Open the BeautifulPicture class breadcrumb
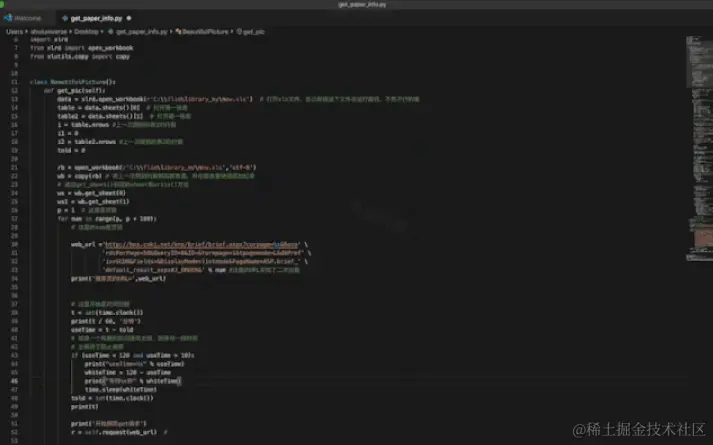 coord(205,32)
